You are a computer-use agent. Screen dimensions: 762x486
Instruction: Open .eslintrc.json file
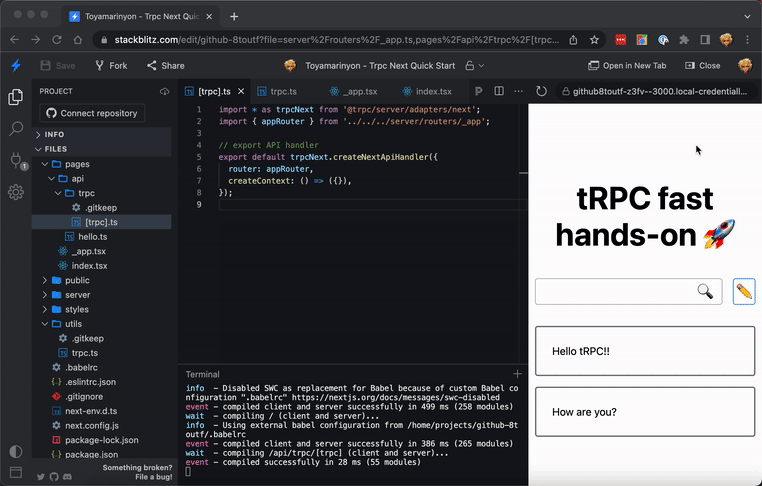(101, 382)
